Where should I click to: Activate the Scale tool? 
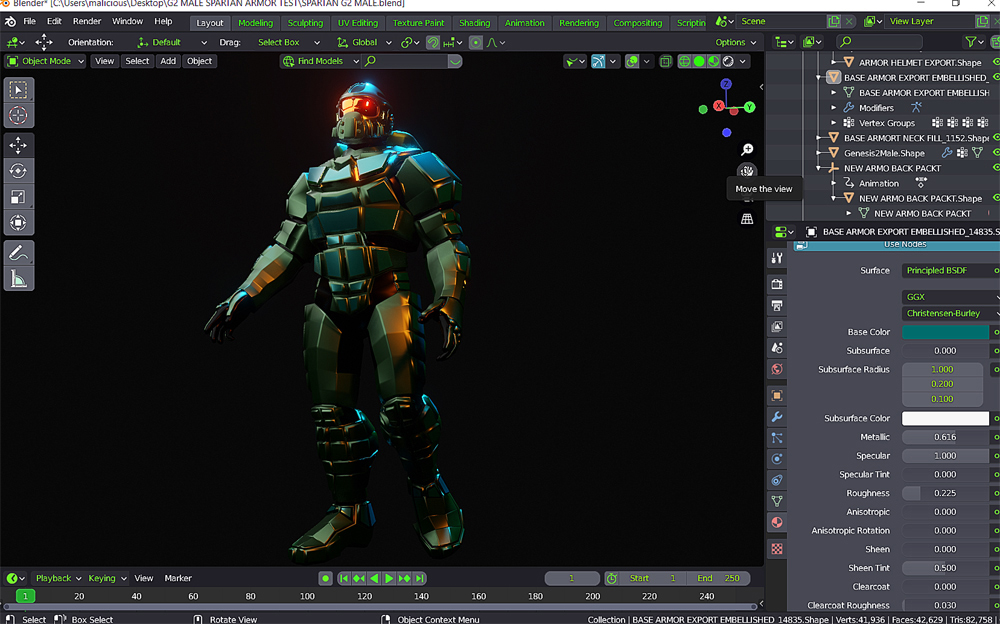[18, 197]
